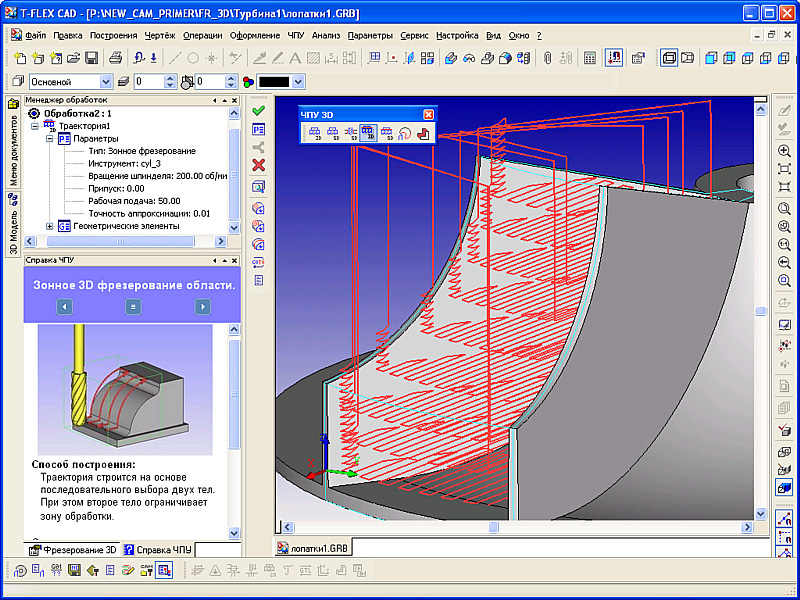Click the green checkmark to confirm the operation
Image resolution: width=800 pixels, height=600 pixels.
point(259,110)
